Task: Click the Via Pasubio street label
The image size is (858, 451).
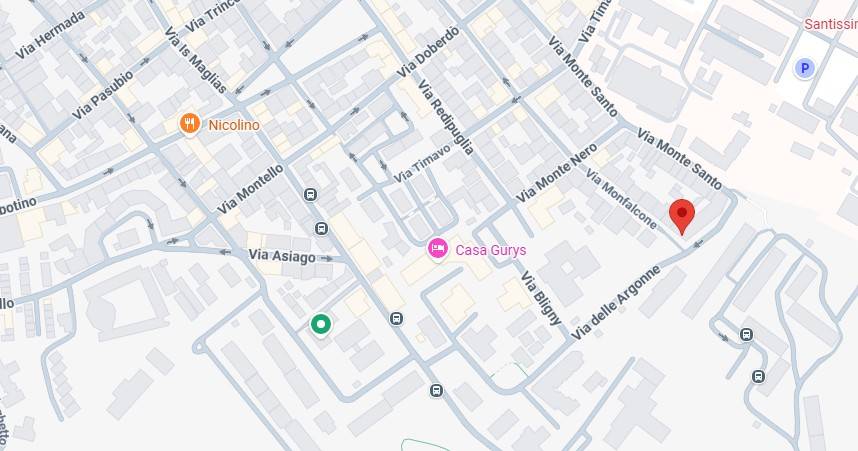Action: click(103, 95)
